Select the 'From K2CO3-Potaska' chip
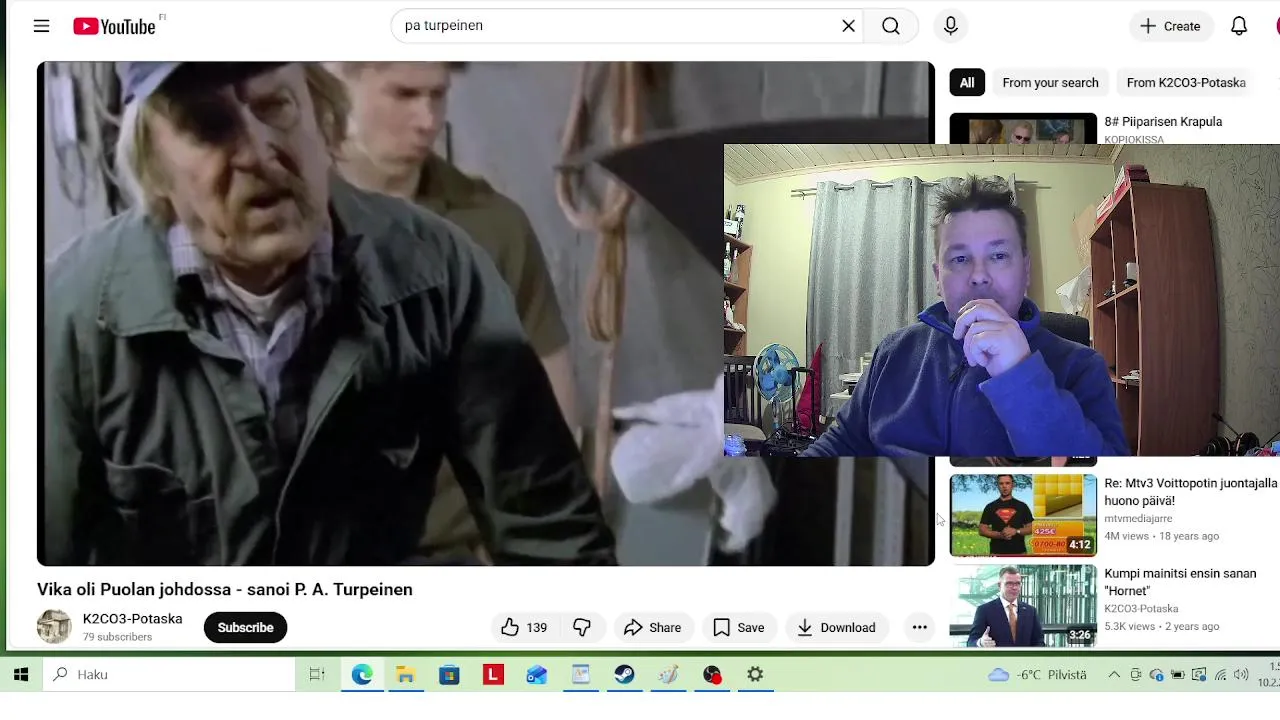1280x720 pixels. [1186, 83]
